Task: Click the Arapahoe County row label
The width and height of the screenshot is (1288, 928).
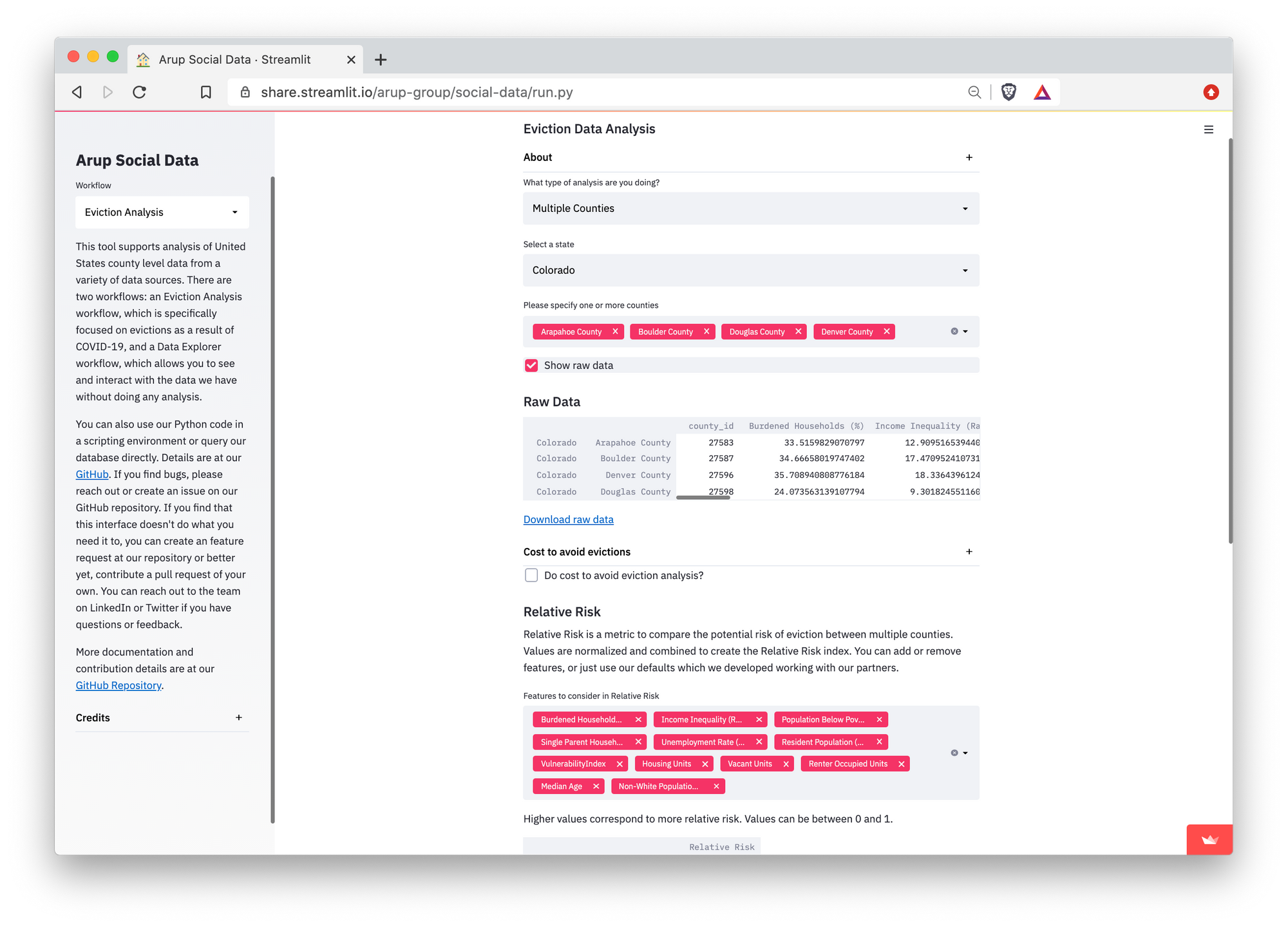Action: coord(632,442)
